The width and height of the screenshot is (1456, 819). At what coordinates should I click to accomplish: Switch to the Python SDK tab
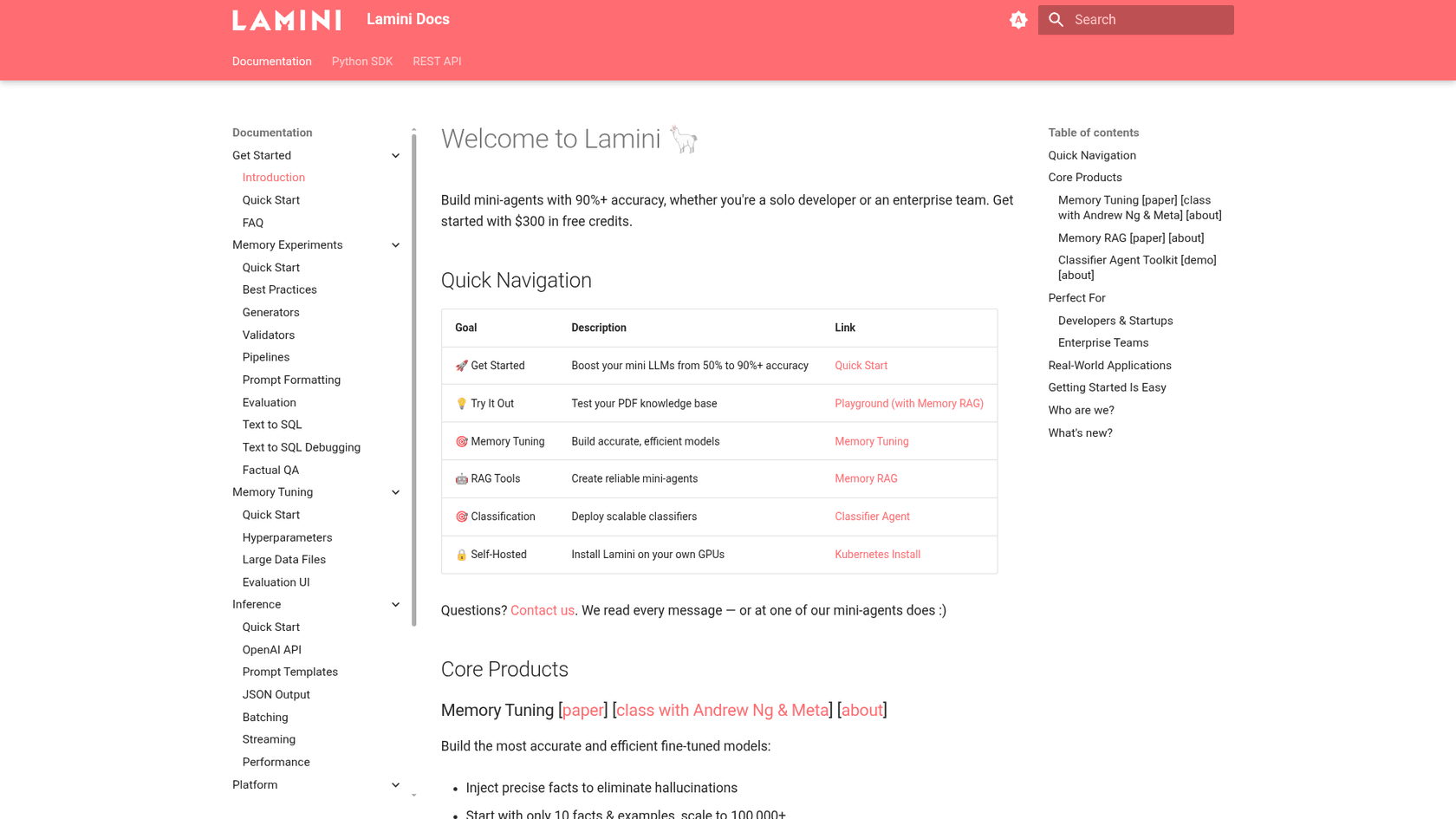(362, 62)
